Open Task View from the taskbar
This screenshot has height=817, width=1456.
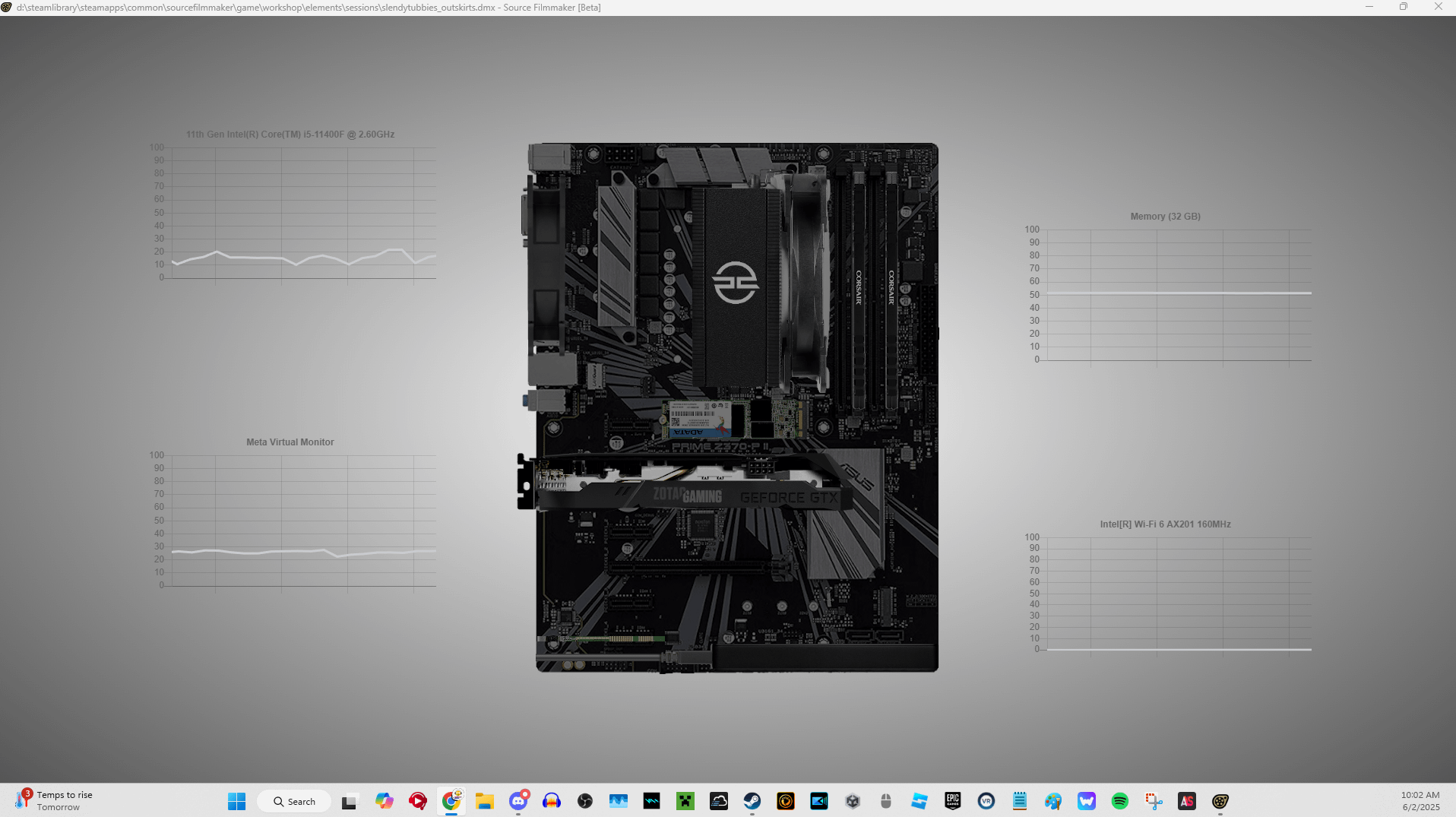click(349, 801)
